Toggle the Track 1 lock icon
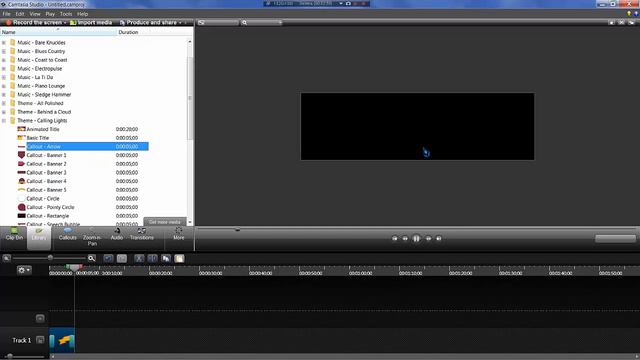 click(40, 340)
